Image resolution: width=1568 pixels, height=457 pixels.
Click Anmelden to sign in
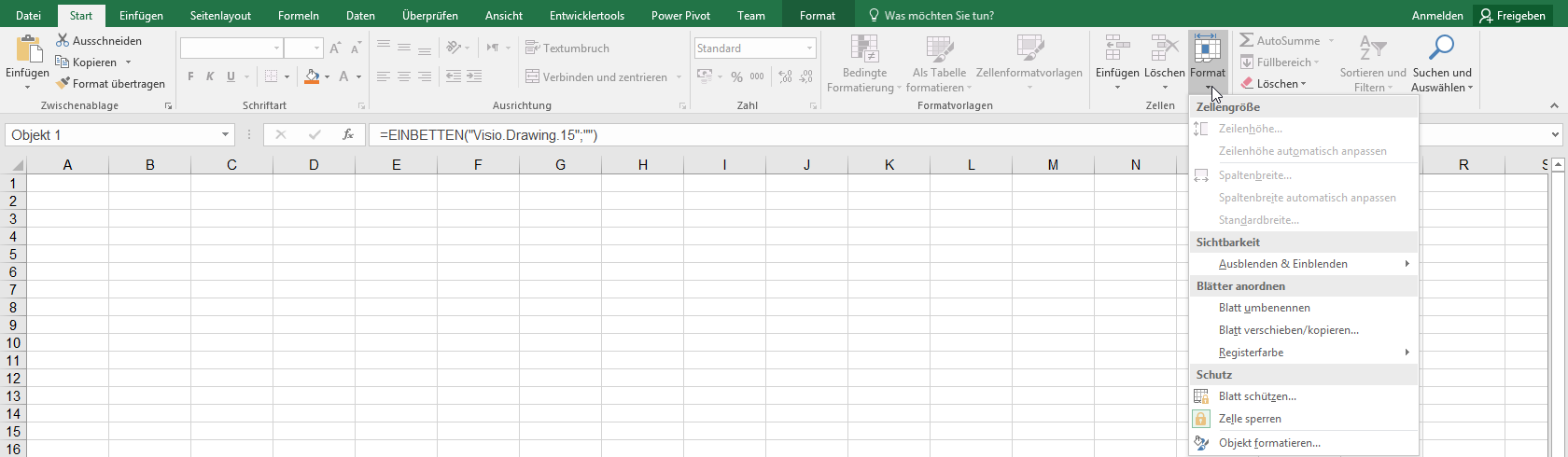[1436, 15]
